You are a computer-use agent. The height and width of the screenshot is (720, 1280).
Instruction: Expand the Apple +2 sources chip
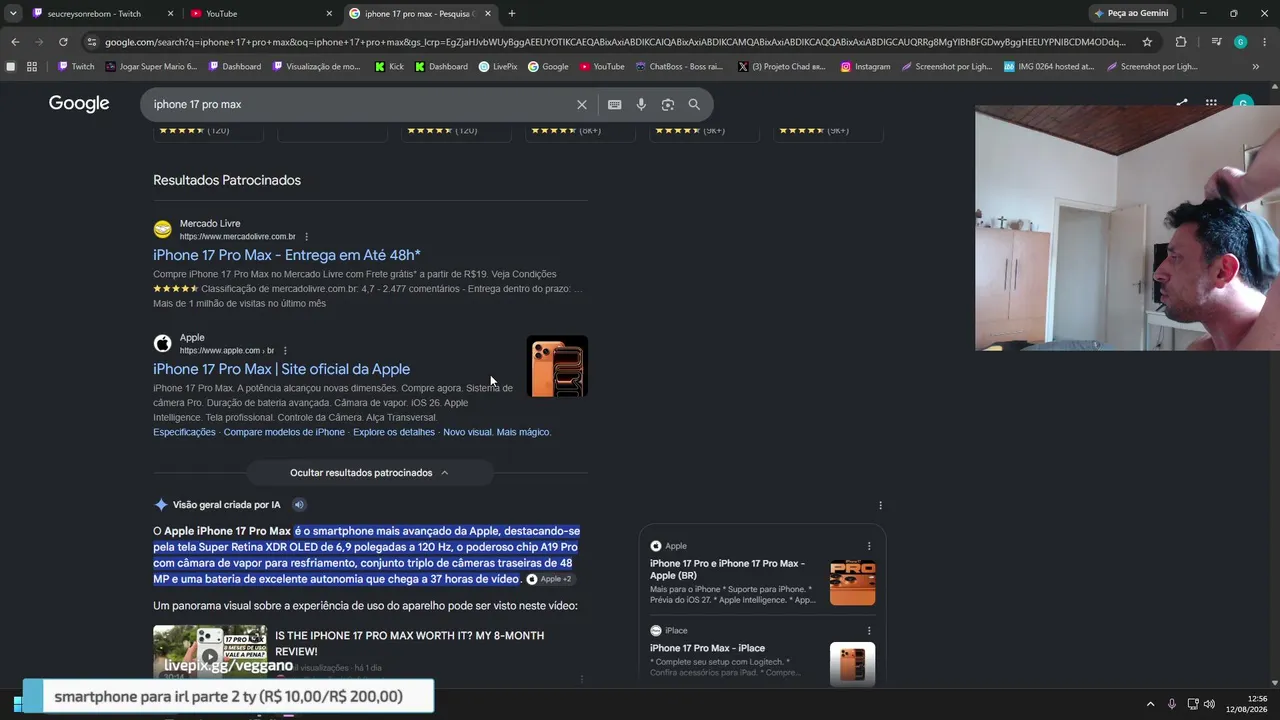coord(550,579)
